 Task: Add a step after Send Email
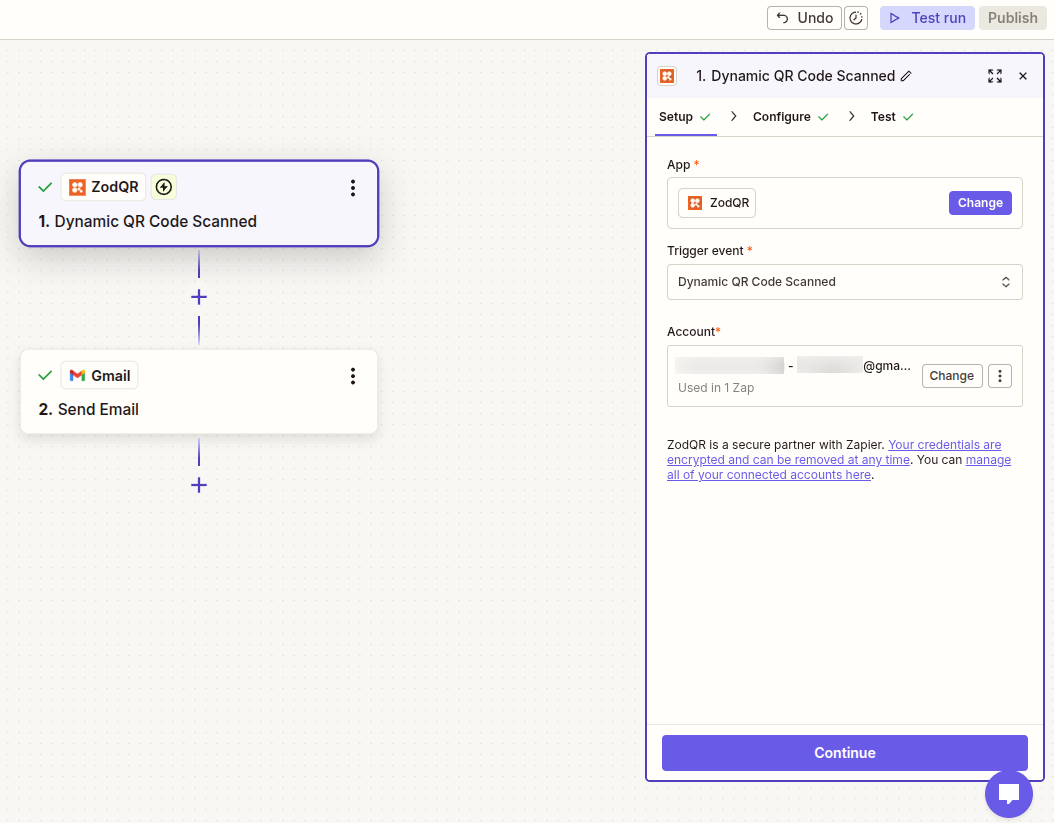point(199,485)
